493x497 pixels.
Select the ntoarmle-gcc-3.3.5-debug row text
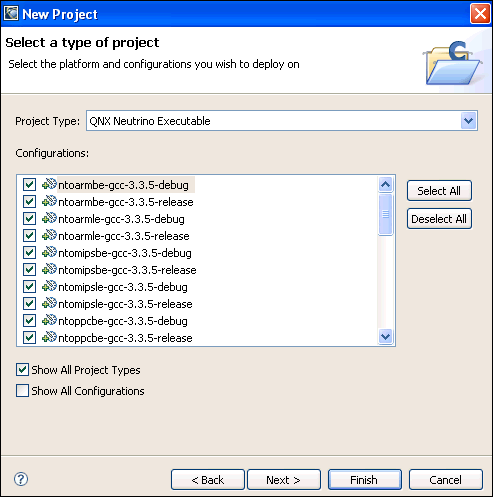(121, 219)
